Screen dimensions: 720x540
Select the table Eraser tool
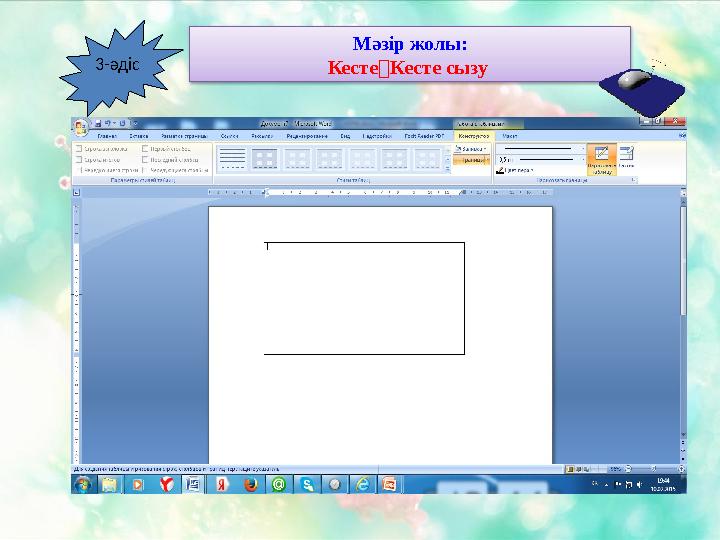click(x=626, y=156)
